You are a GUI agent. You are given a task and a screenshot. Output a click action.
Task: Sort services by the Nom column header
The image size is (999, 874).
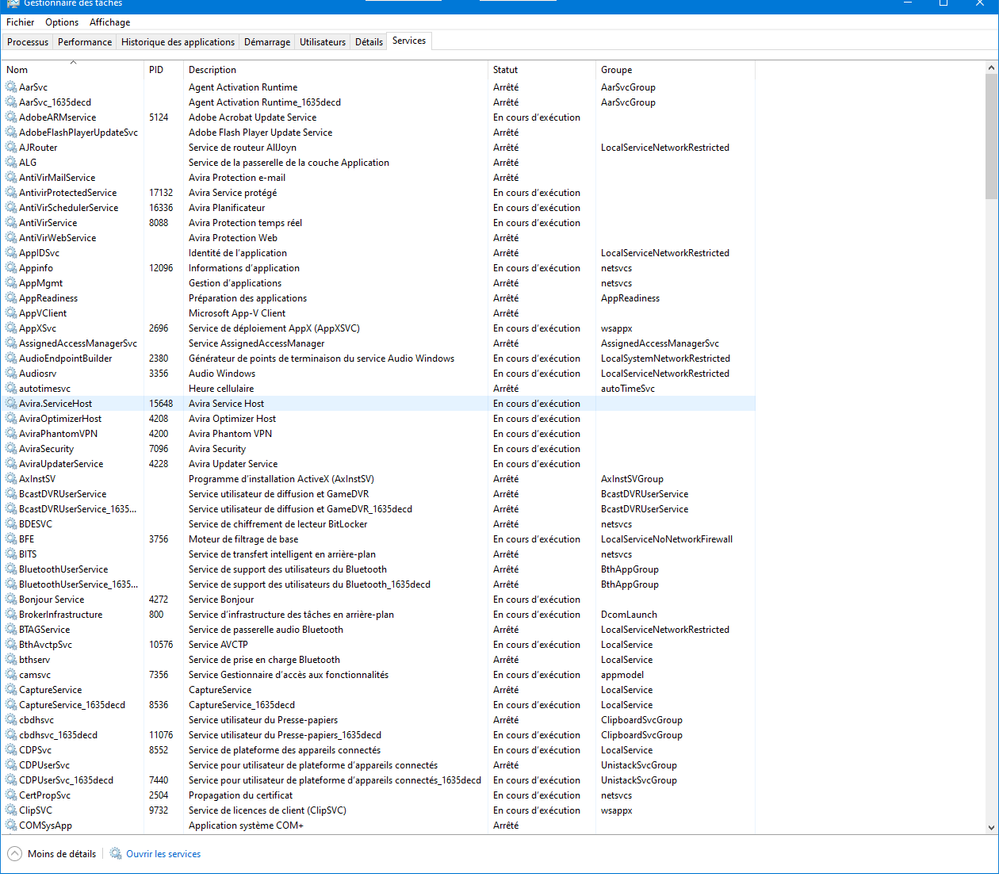(x=17, y=70)
